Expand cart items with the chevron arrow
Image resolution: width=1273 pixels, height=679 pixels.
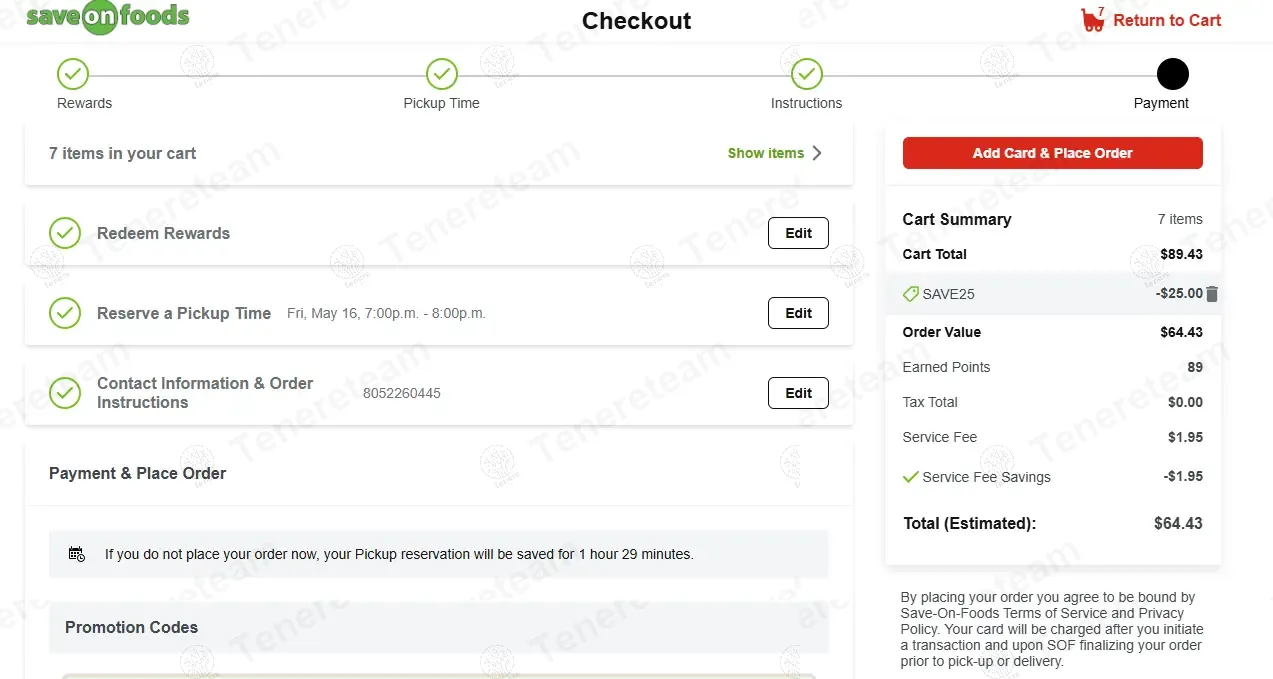point(817,153)
